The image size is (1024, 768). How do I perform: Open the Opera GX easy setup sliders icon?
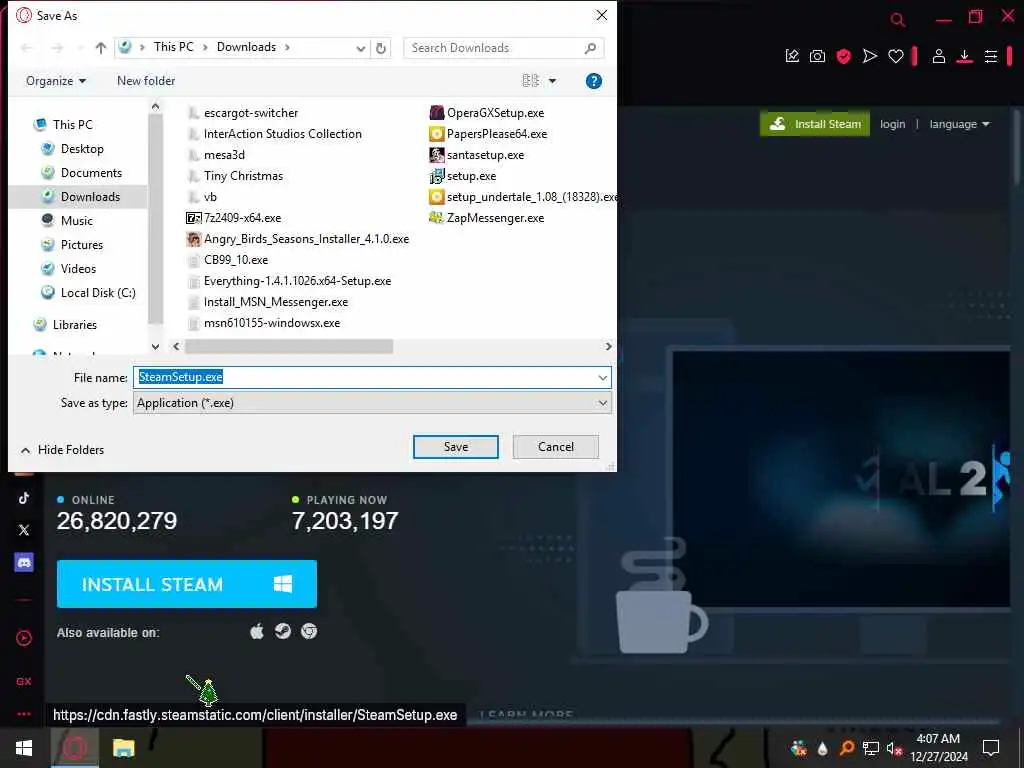coord(991,57)
